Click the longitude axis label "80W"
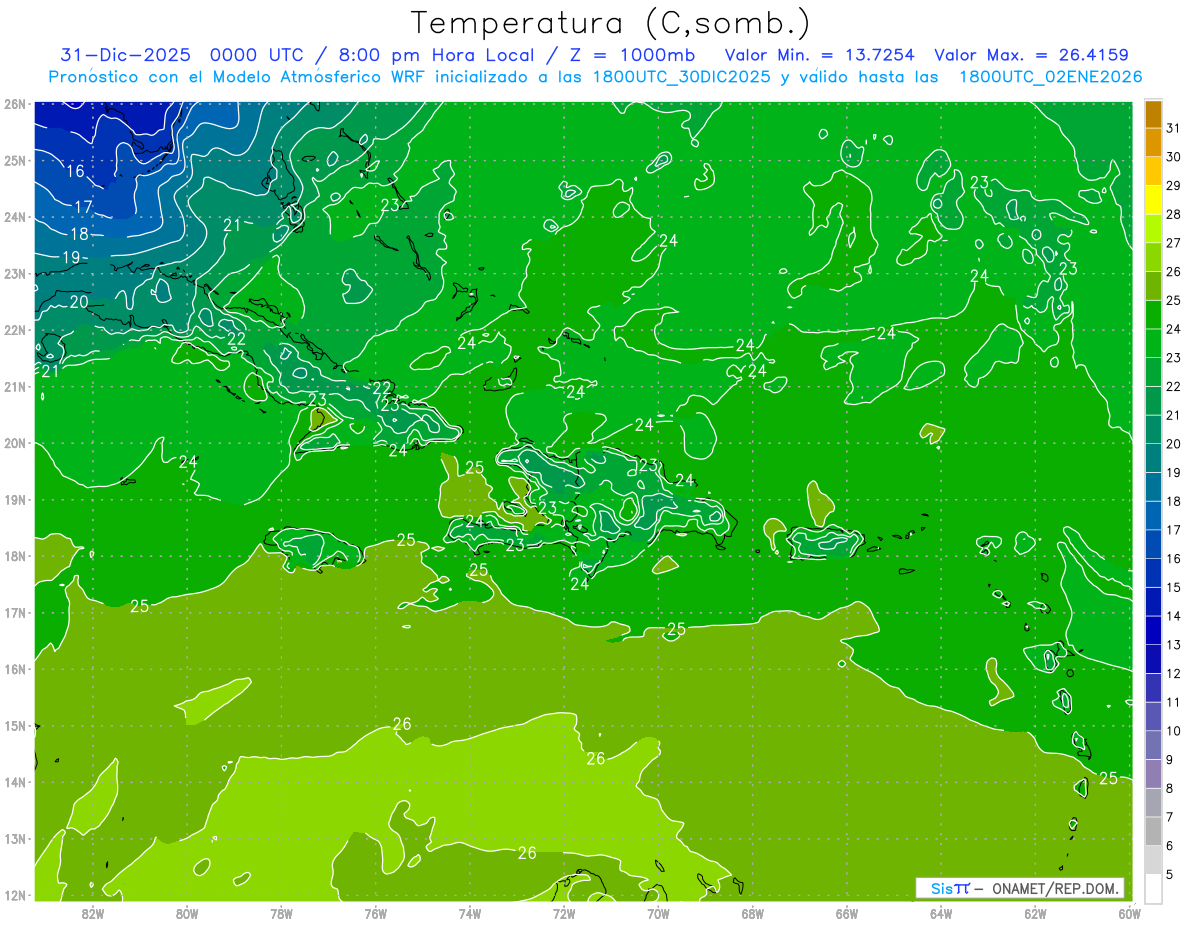The width and height of the screenshot is (1200, 927). tap(187, 913)
